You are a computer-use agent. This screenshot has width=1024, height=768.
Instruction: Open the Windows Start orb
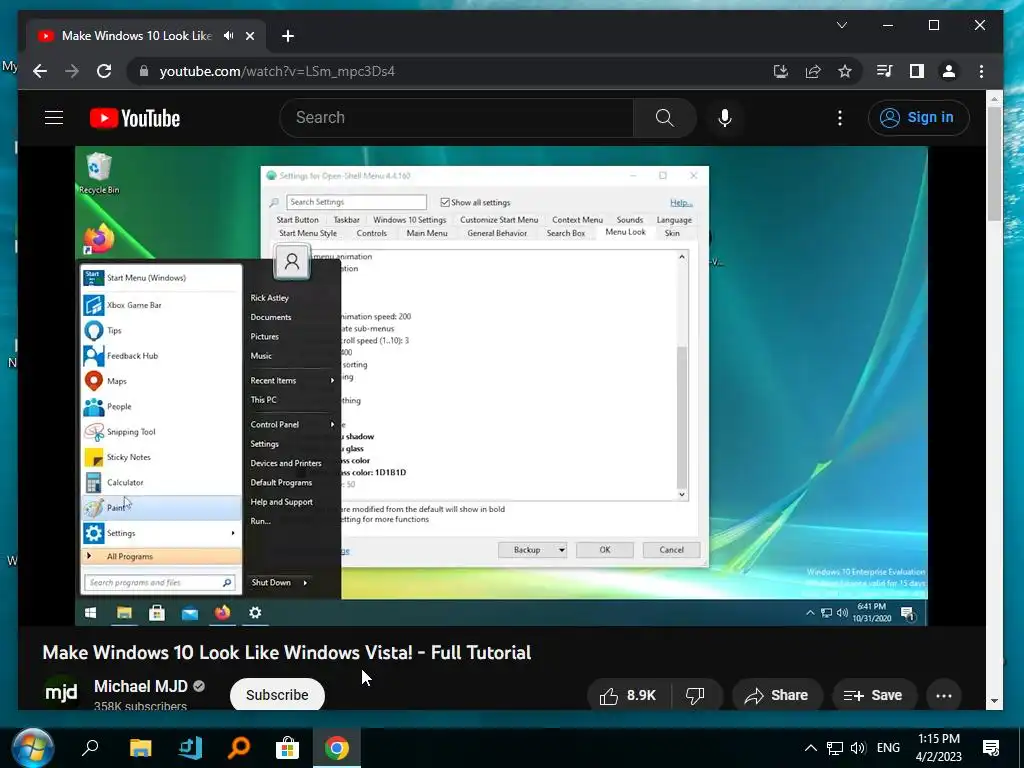click(x=33, y=748)
